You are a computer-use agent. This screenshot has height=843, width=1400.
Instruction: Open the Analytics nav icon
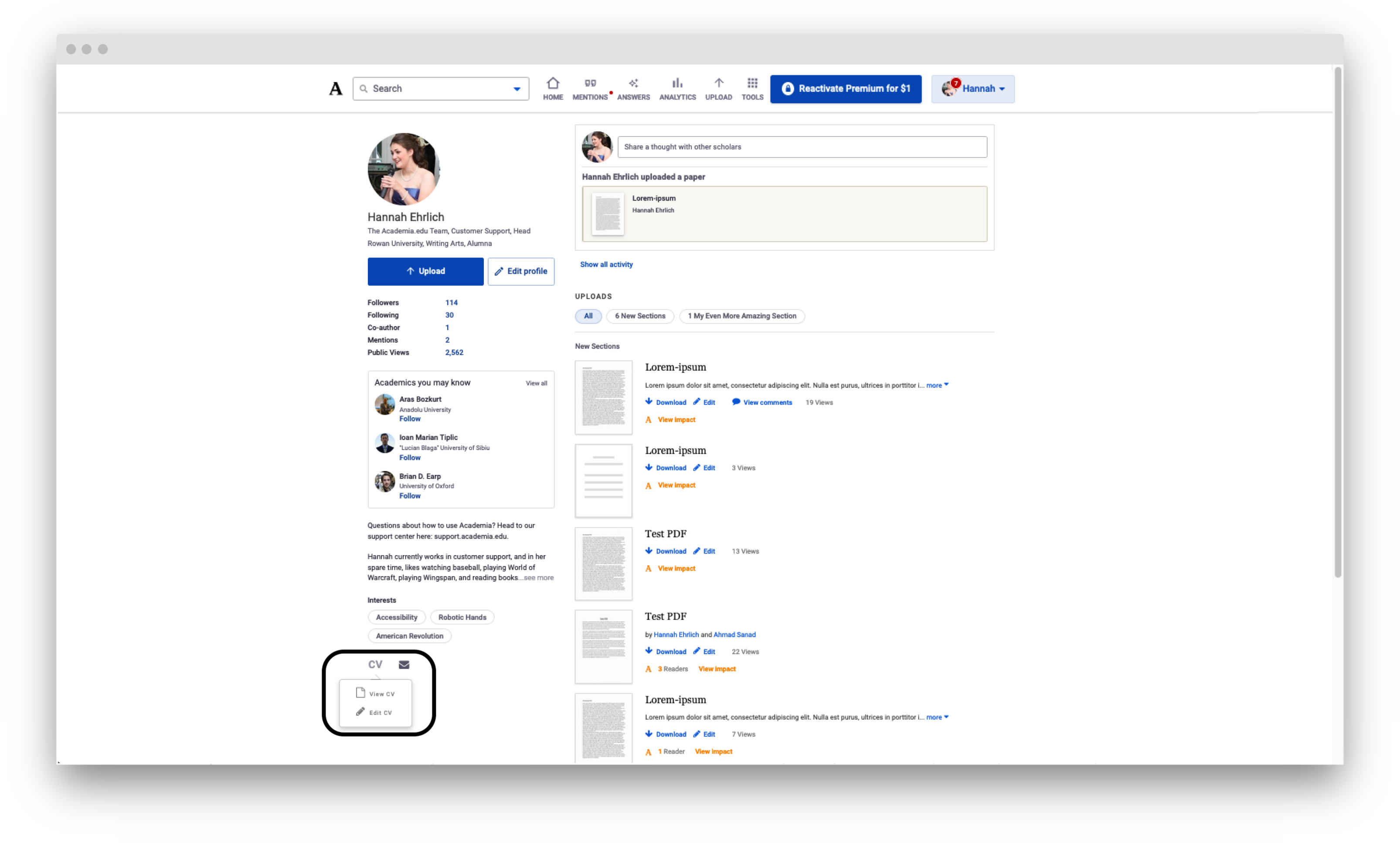coord(677,83)
